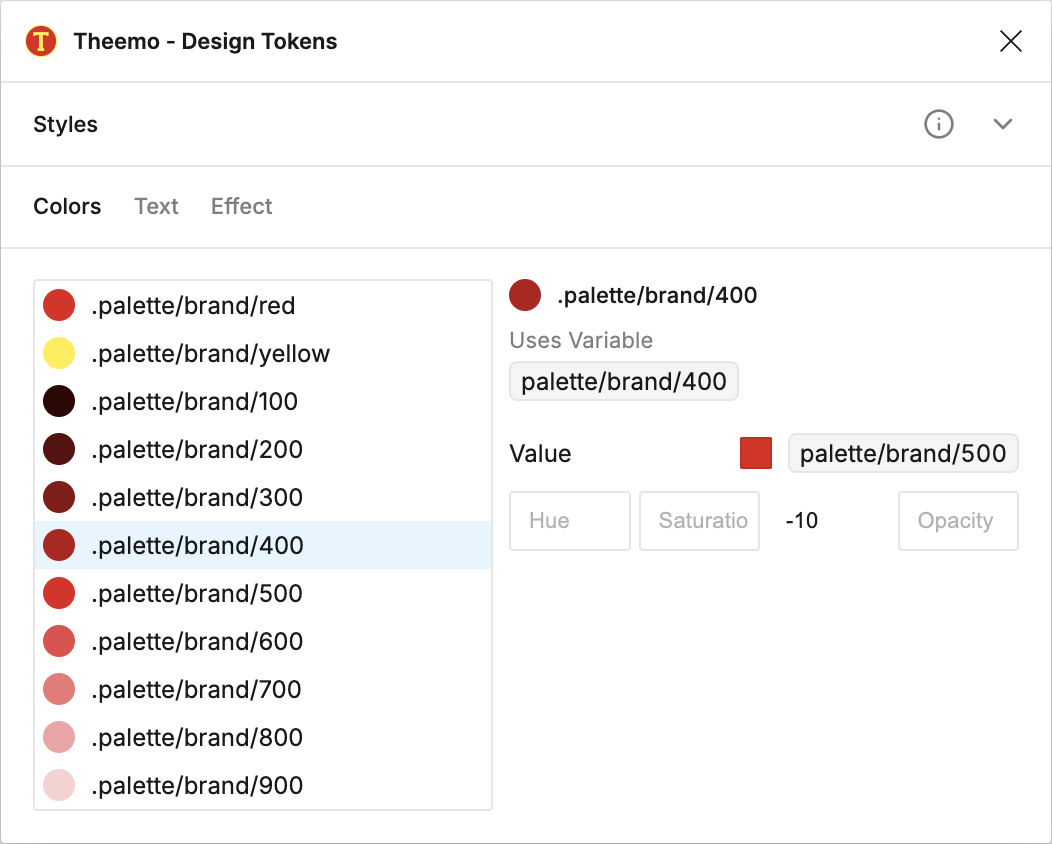This screenshot has height=844, width=1052.
Task: Select .palette/brand/red style
Action: [193, 306]
